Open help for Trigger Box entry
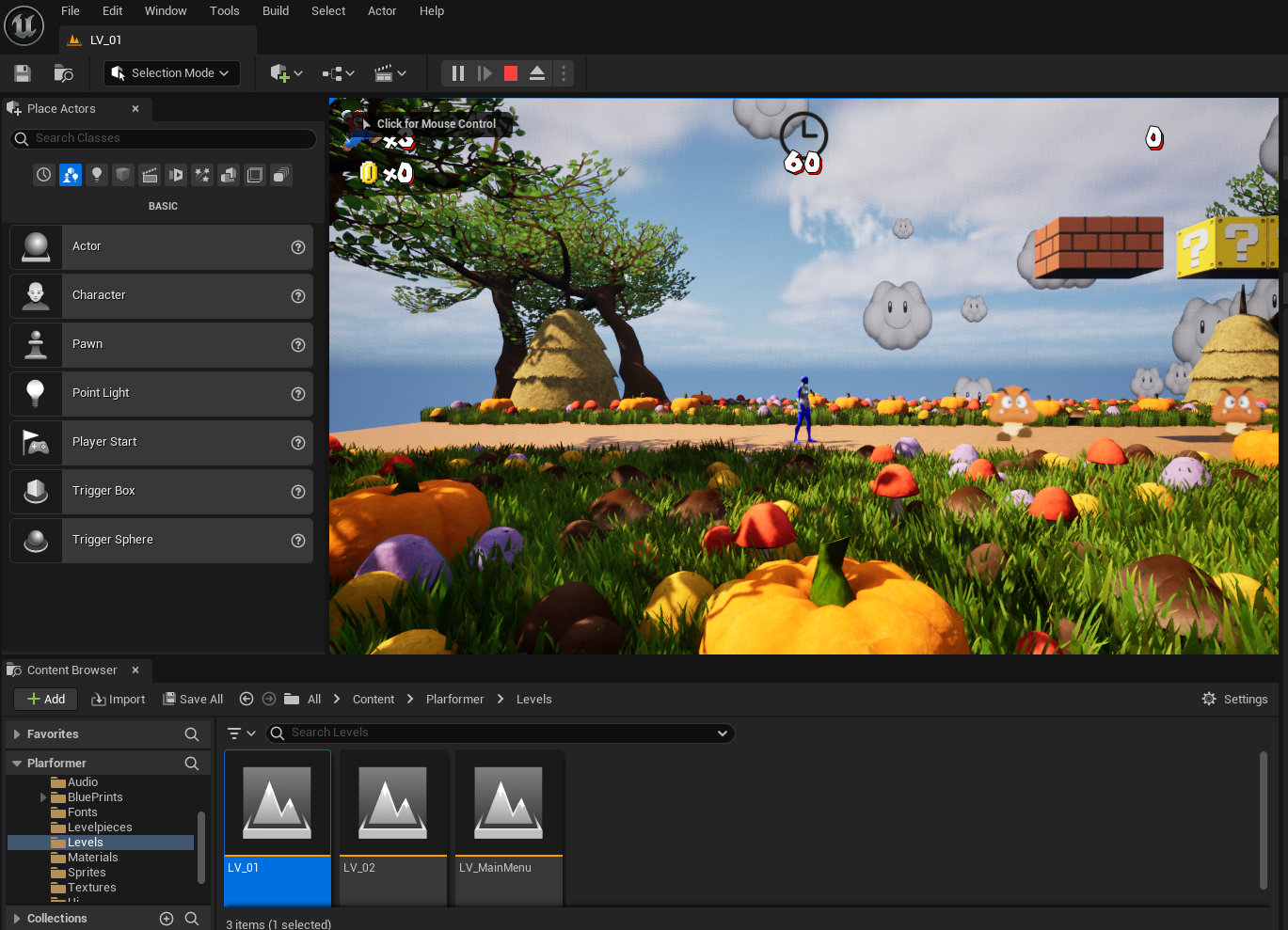The image size is (1288, 930). coord(298,492)
